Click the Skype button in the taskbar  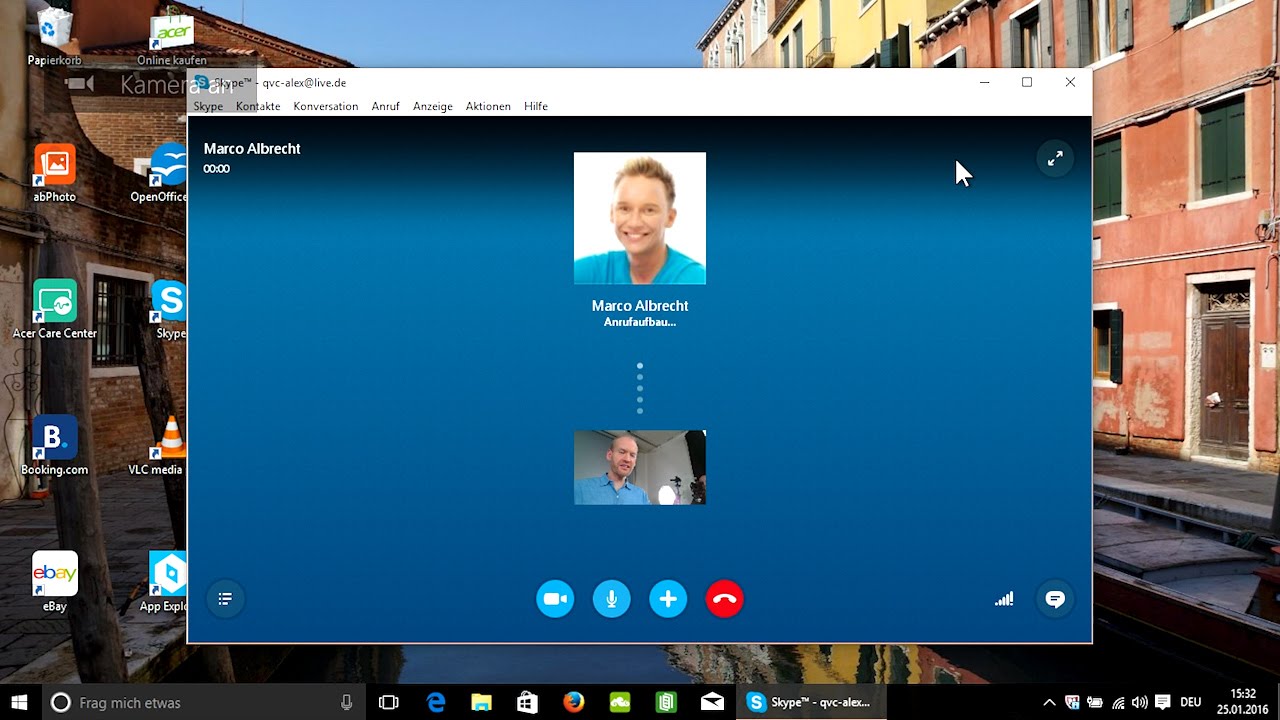click(812, 703)
